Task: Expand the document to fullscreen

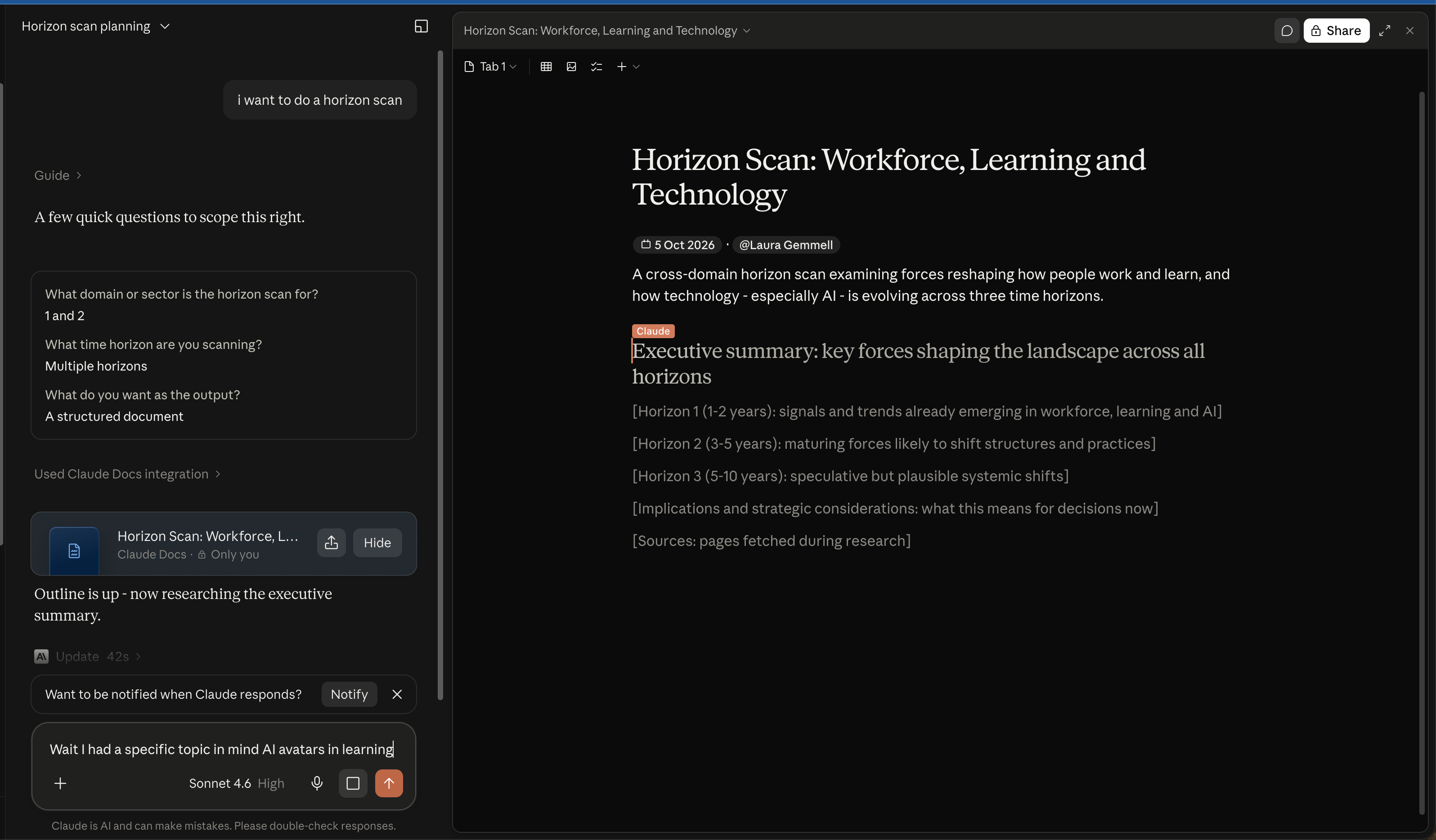Action: click(1385, 31)
